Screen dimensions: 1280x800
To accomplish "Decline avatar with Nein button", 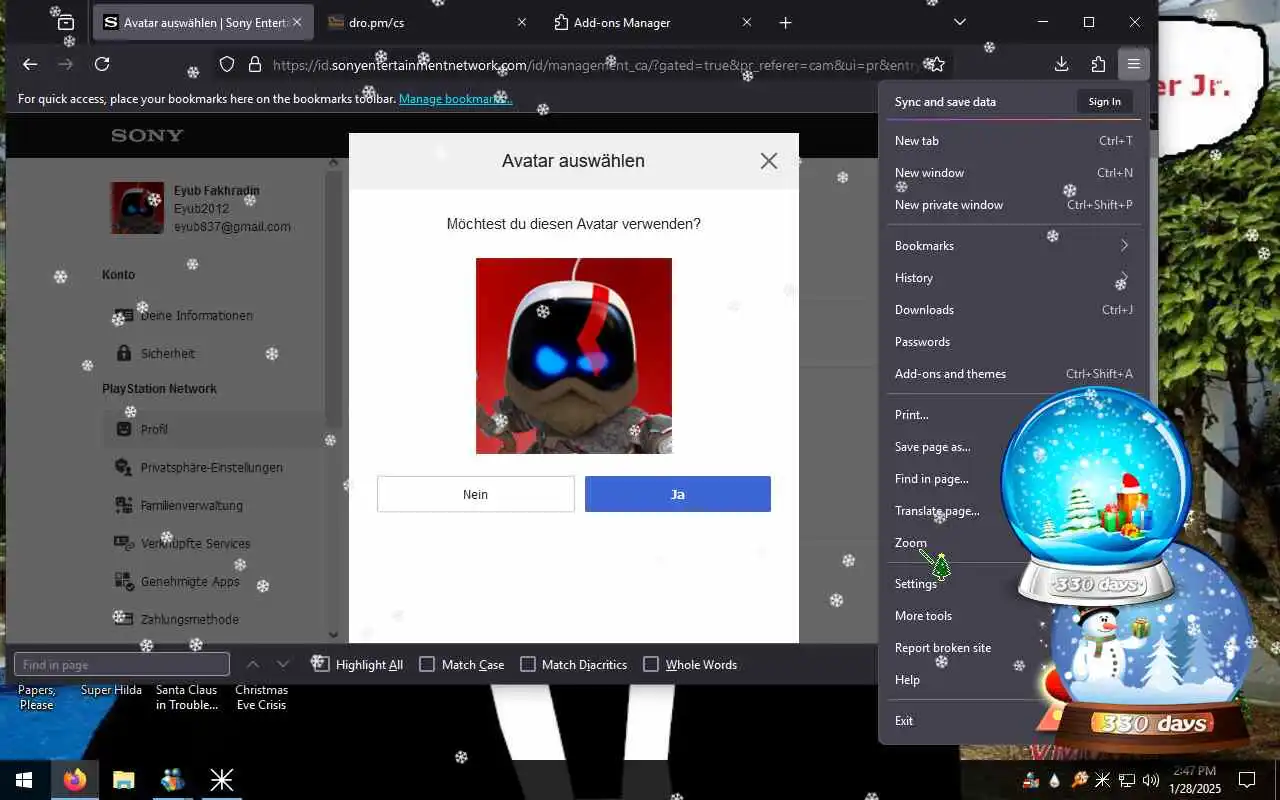I will point(476,494).
